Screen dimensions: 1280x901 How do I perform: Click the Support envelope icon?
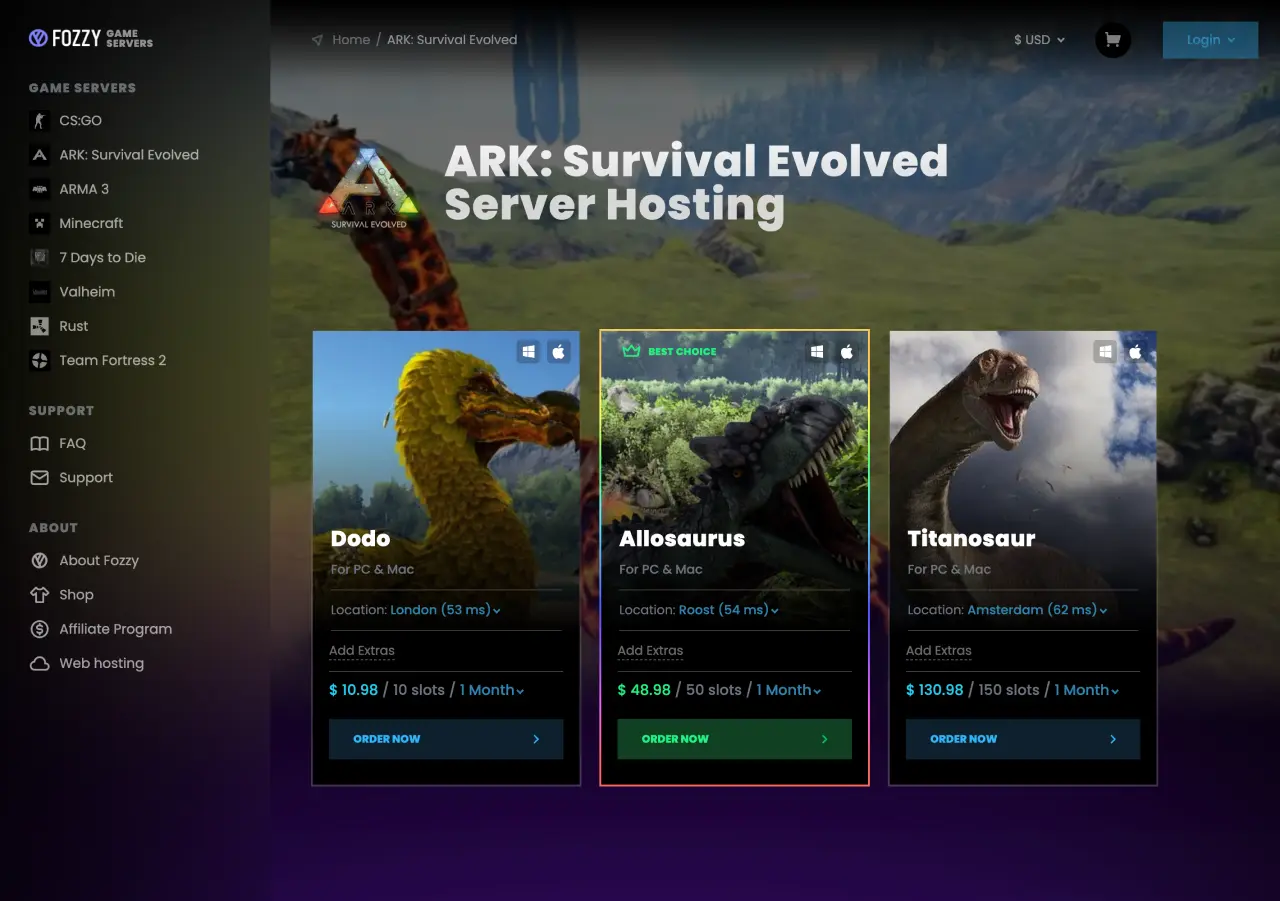click(39, 478)
